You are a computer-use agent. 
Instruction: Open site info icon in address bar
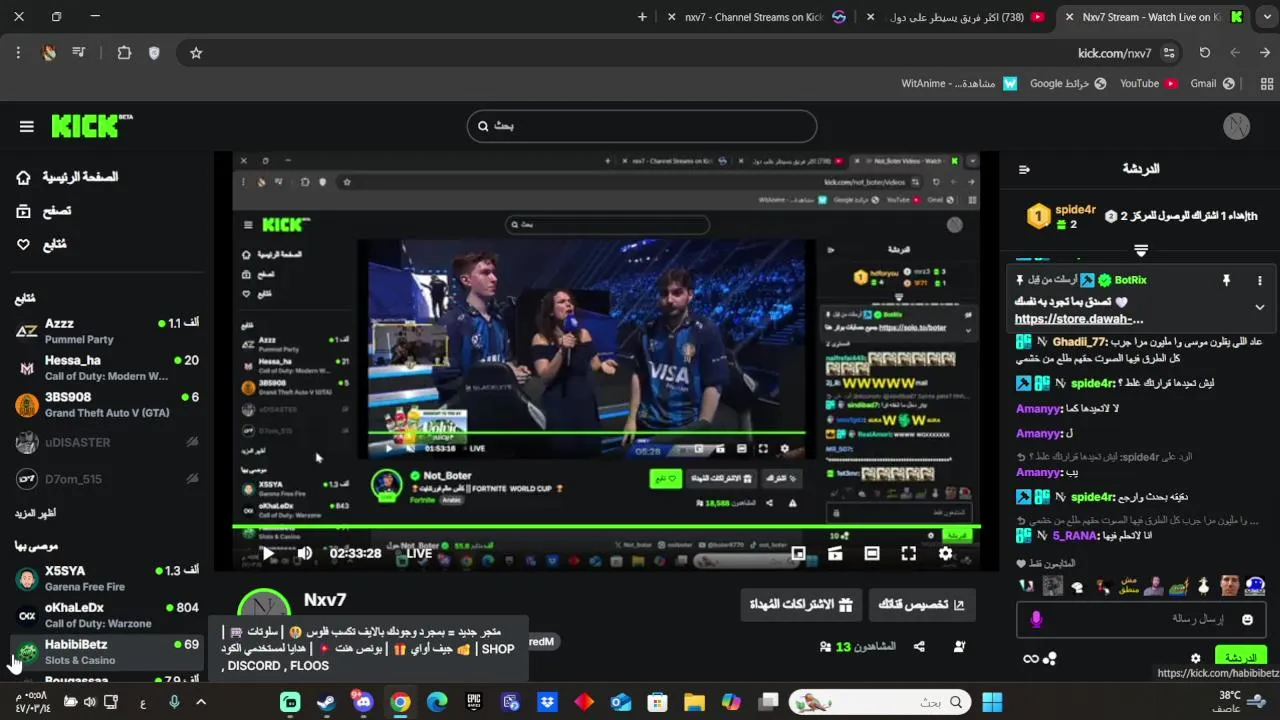[x=1169, y=53]
